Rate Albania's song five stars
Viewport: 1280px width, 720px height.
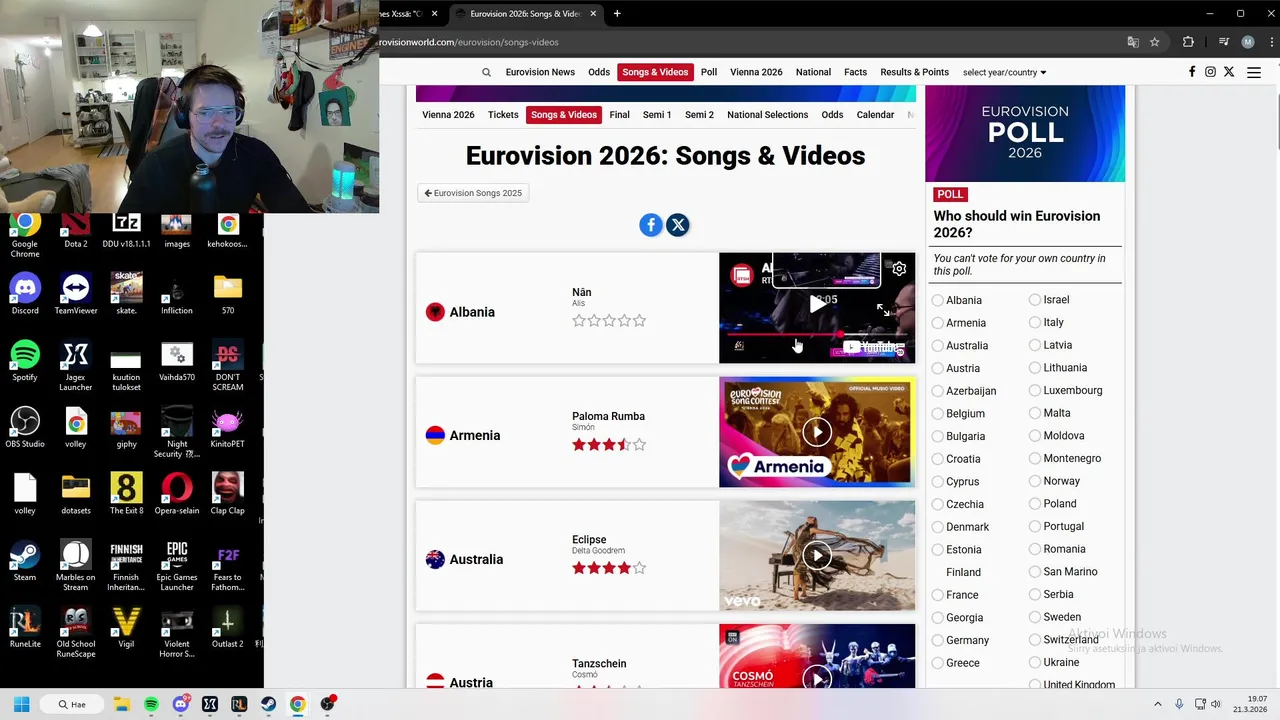click(x=640, y=321)
